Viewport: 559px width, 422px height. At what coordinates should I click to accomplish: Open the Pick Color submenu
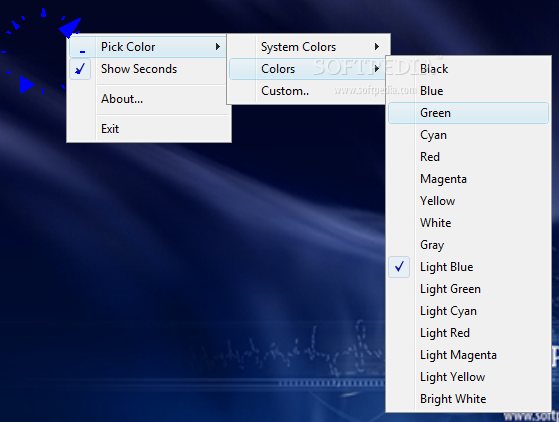point(148,47)
